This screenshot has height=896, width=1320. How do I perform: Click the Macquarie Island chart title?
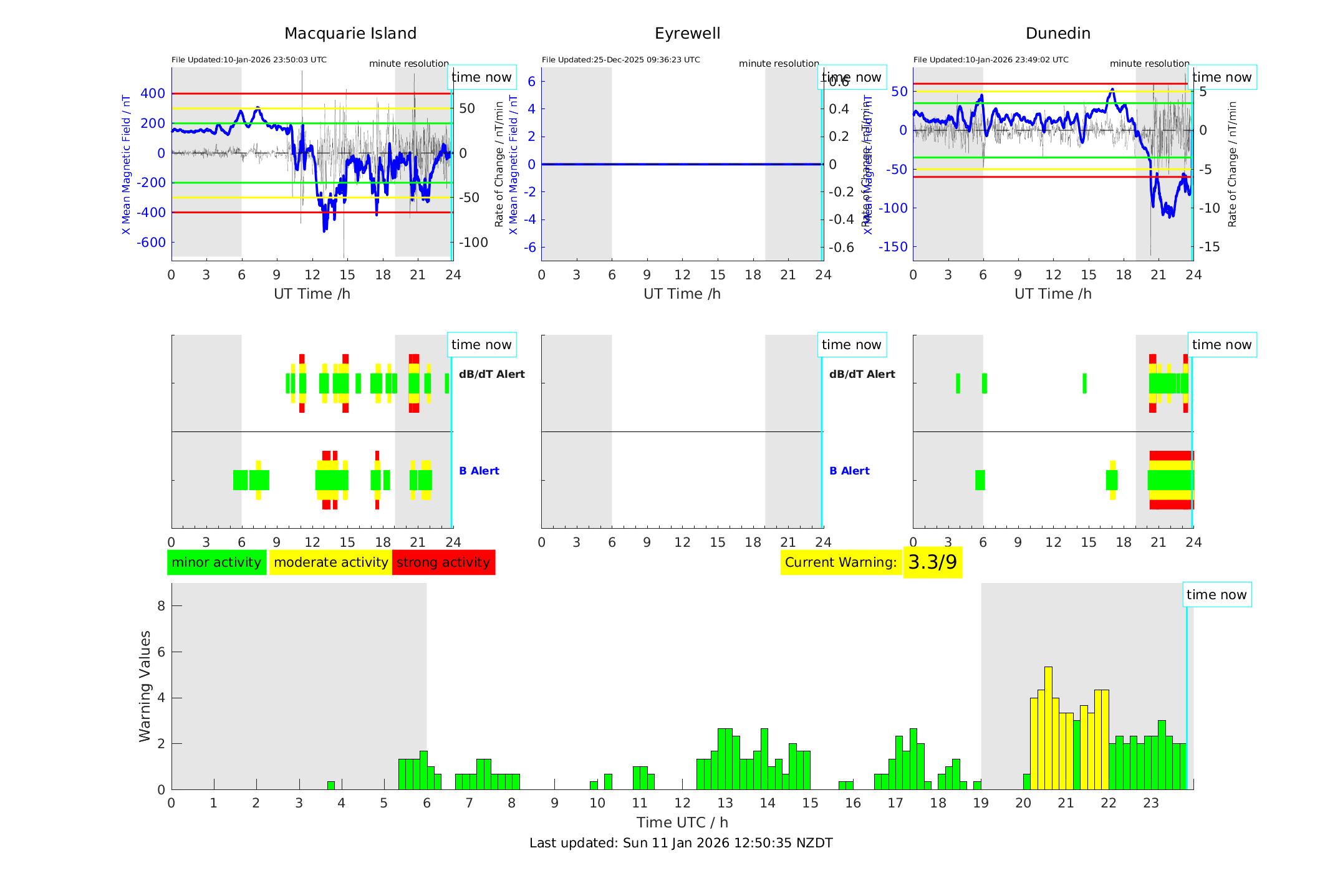[350, 34]
